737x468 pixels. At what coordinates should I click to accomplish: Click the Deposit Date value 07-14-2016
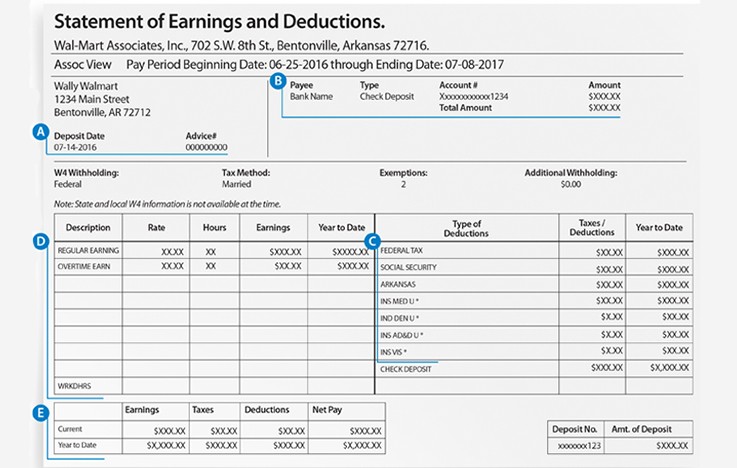click(76, 148)
